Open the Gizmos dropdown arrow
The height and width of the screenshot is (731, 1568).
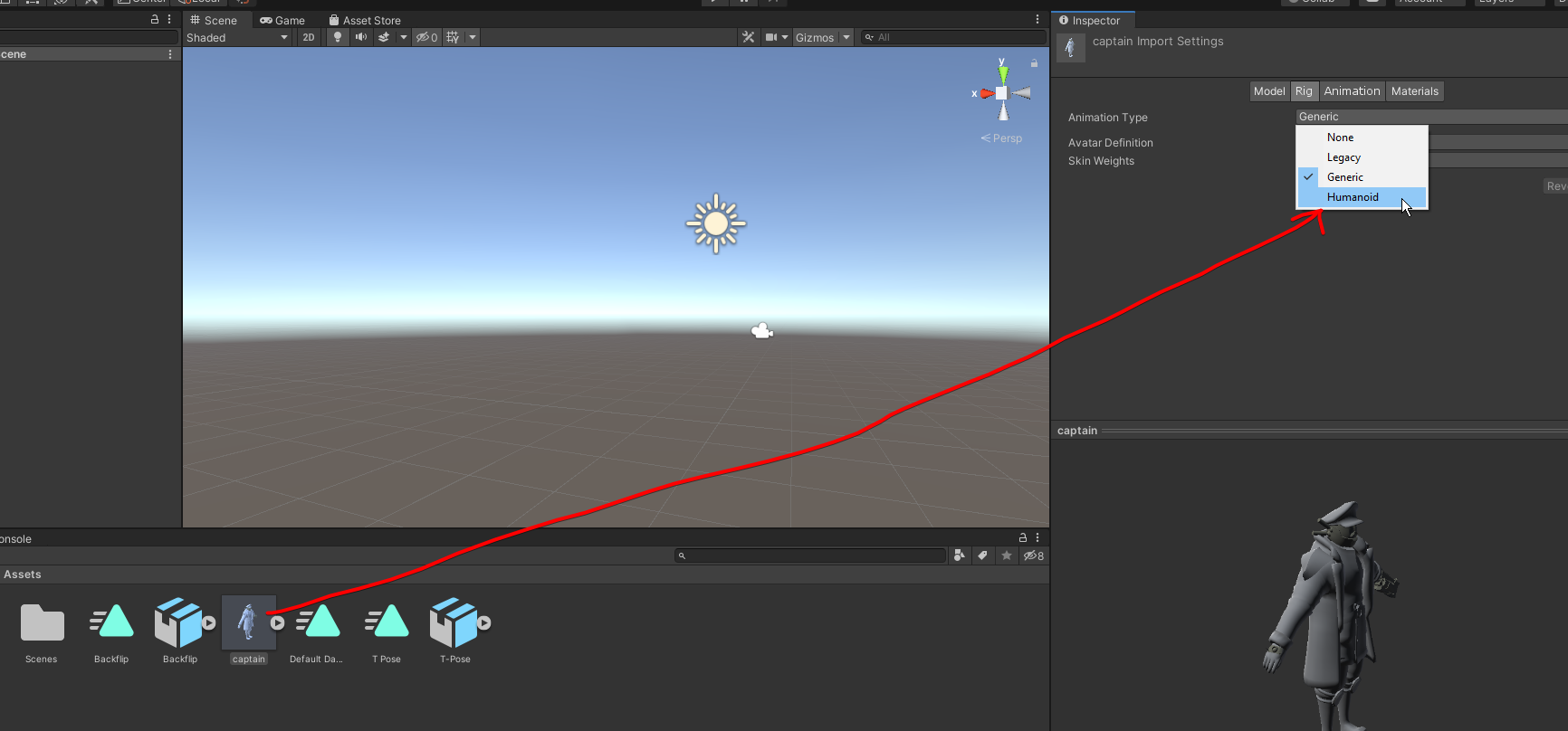846,37
